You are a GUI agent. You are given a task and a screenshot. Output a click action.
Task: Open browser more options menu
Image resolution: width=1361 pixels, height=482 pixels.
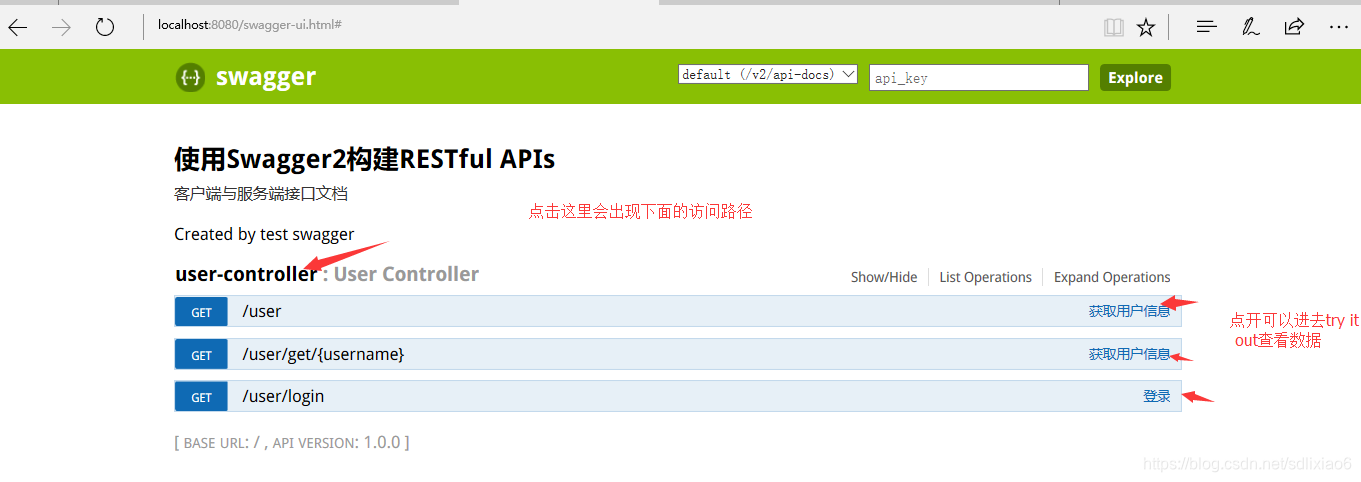click(1339, 27)
